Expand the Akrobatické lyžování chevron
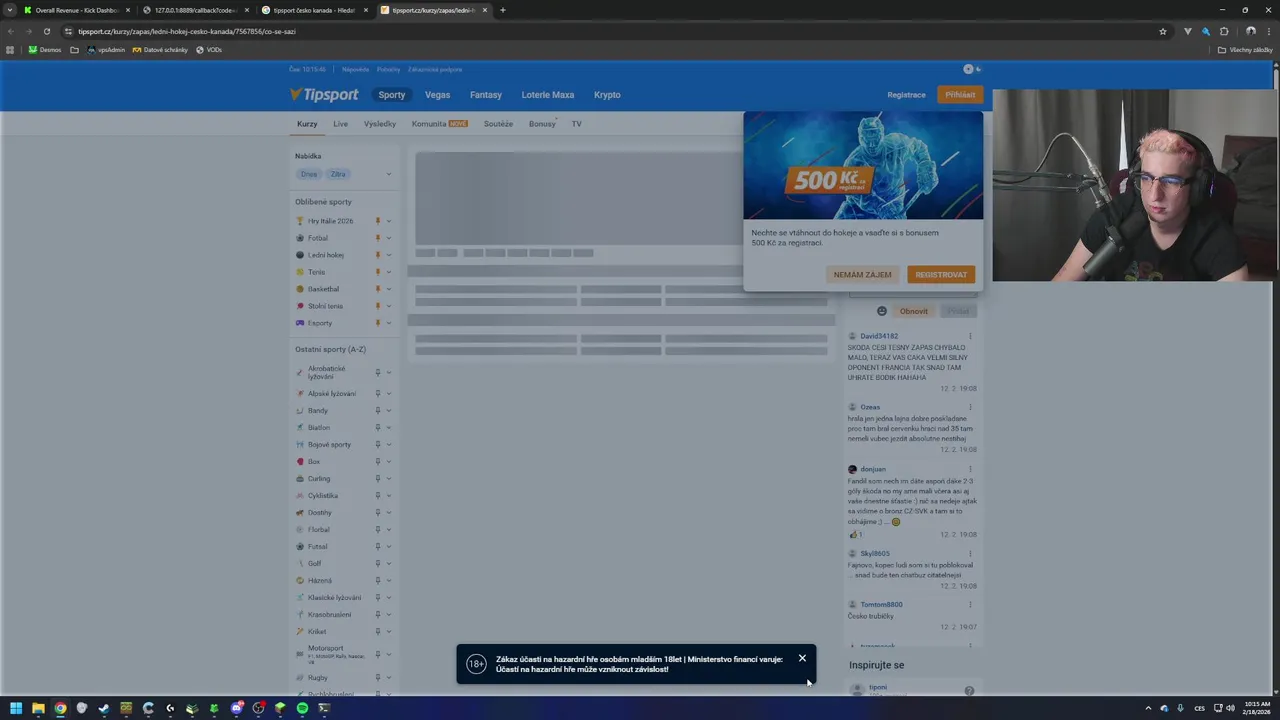 click(389, 372)
